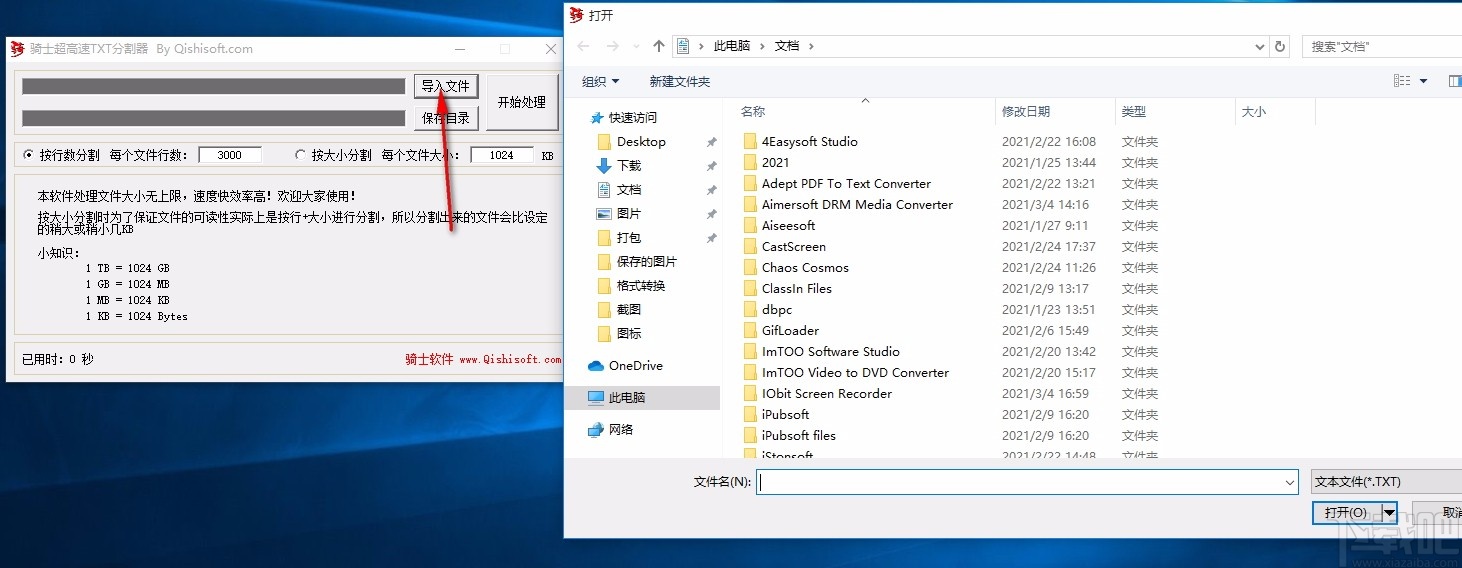
Task: Select 文档 in the navigation pane
Action: [629, 190]
